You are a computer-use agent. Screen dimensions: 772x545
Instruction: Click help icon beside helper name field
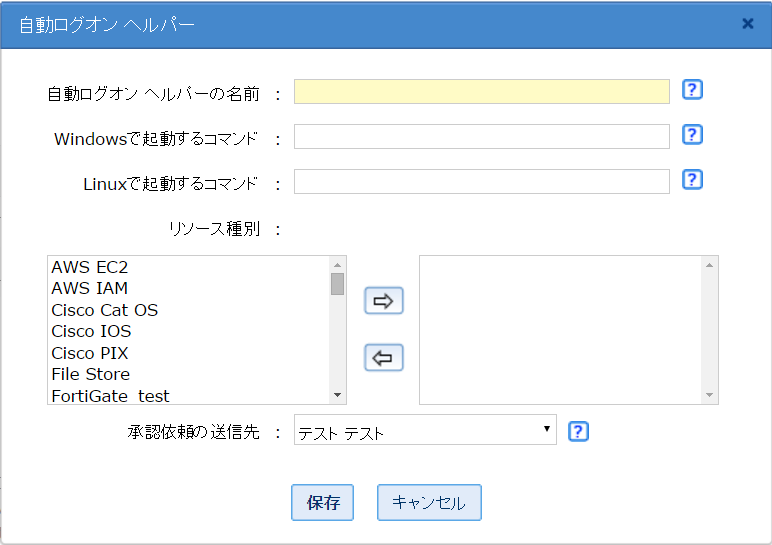click(692, 90)
